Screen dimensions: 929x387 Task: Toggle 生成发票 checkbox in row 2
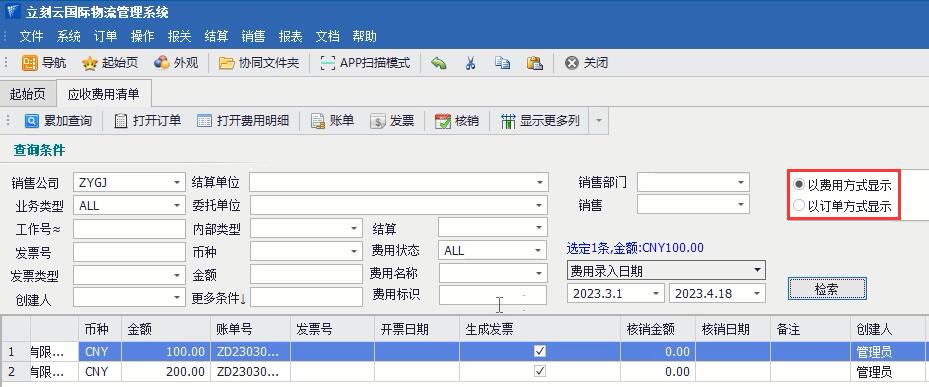[540, 372]
